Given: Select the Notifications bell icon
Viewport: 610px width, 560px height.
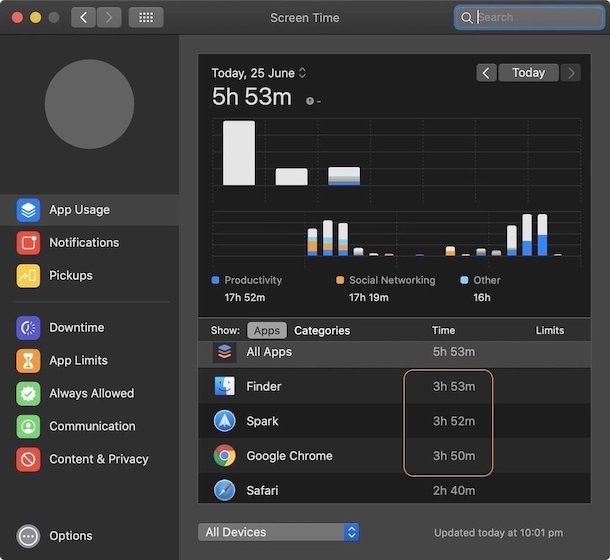Looking at the screenshot, I should pos(28,243).
